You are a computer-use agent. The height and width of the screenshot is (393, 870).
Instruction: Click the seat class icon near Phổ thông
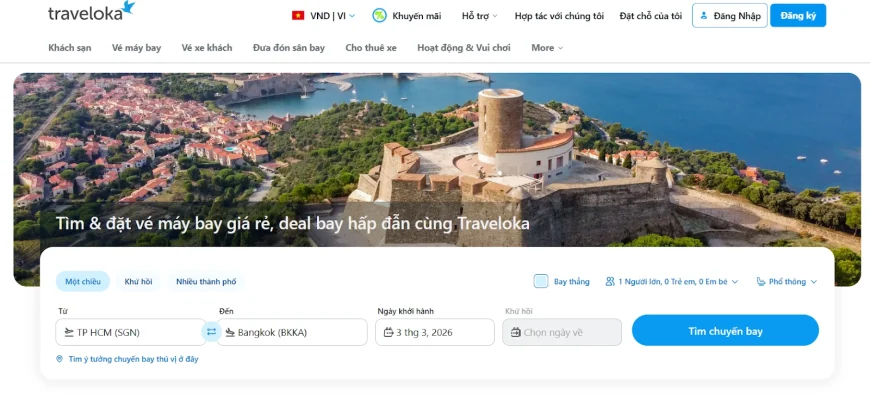point(761,281)
